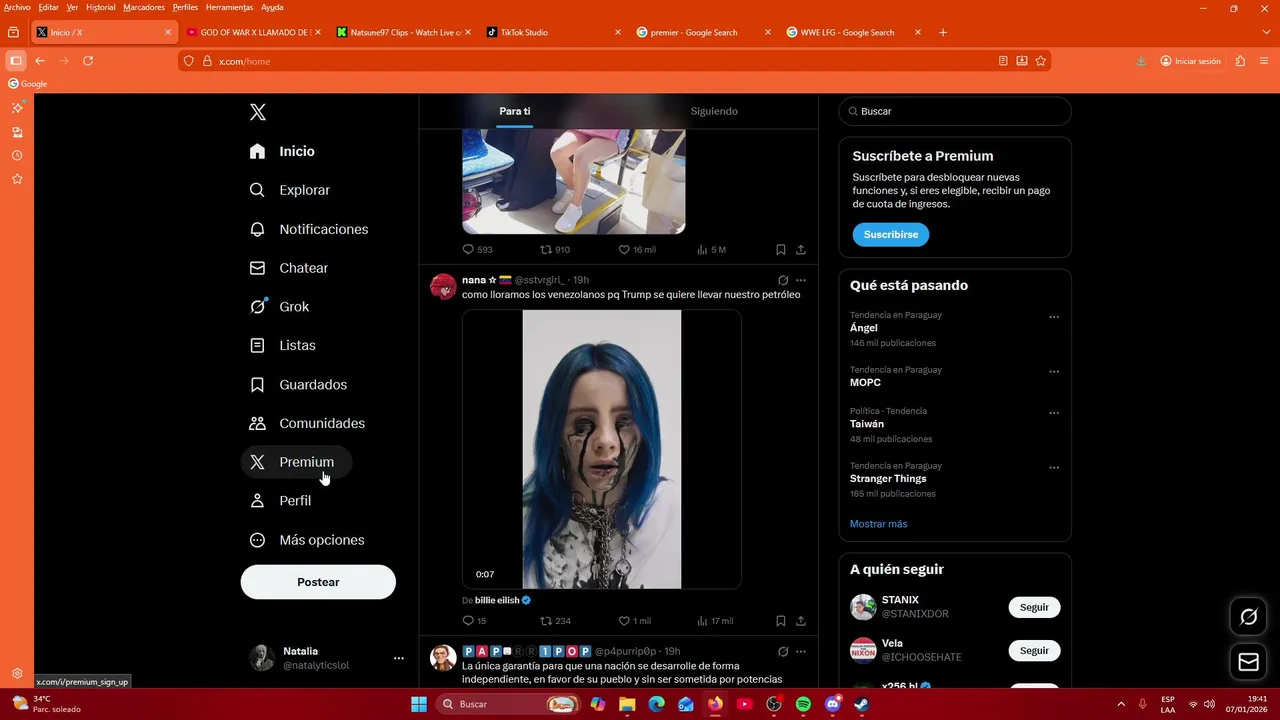View analytics on the top tweet showing 5 M

(x=711, y=250)
